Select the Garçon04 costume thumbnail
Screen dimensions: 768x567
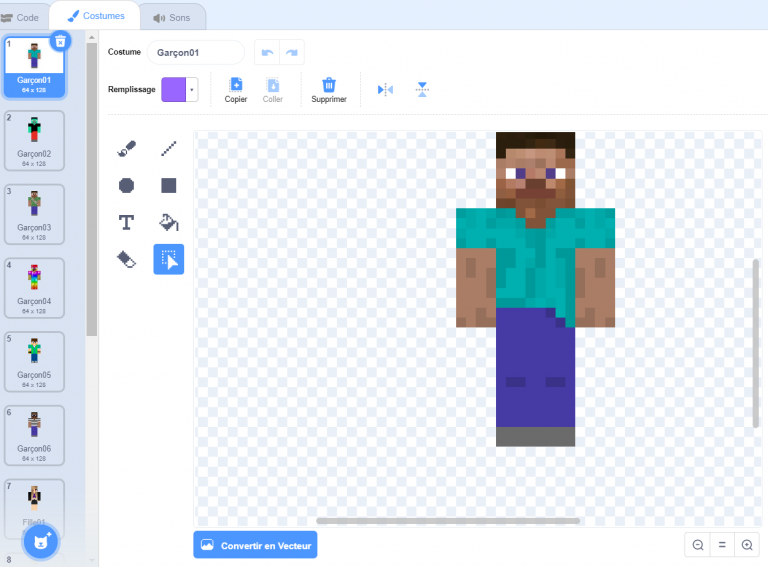pyautogui.click(x=34, y=288)
